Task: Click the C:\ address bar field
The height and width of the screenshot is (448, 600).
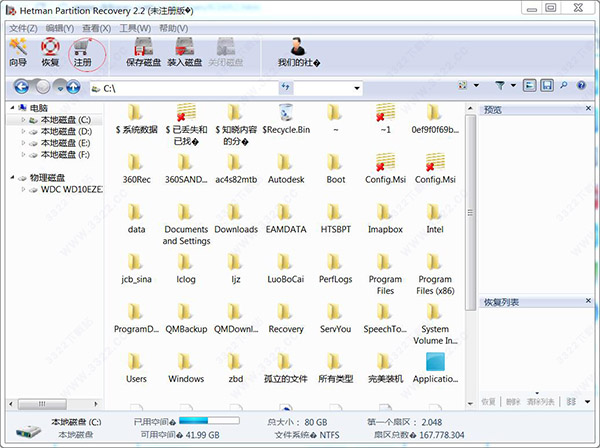Action: tap(184, 88)
